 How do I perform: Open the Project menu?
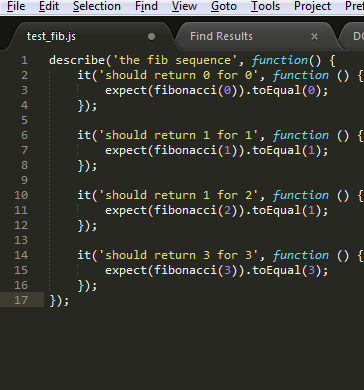click(x=312, y=6)
